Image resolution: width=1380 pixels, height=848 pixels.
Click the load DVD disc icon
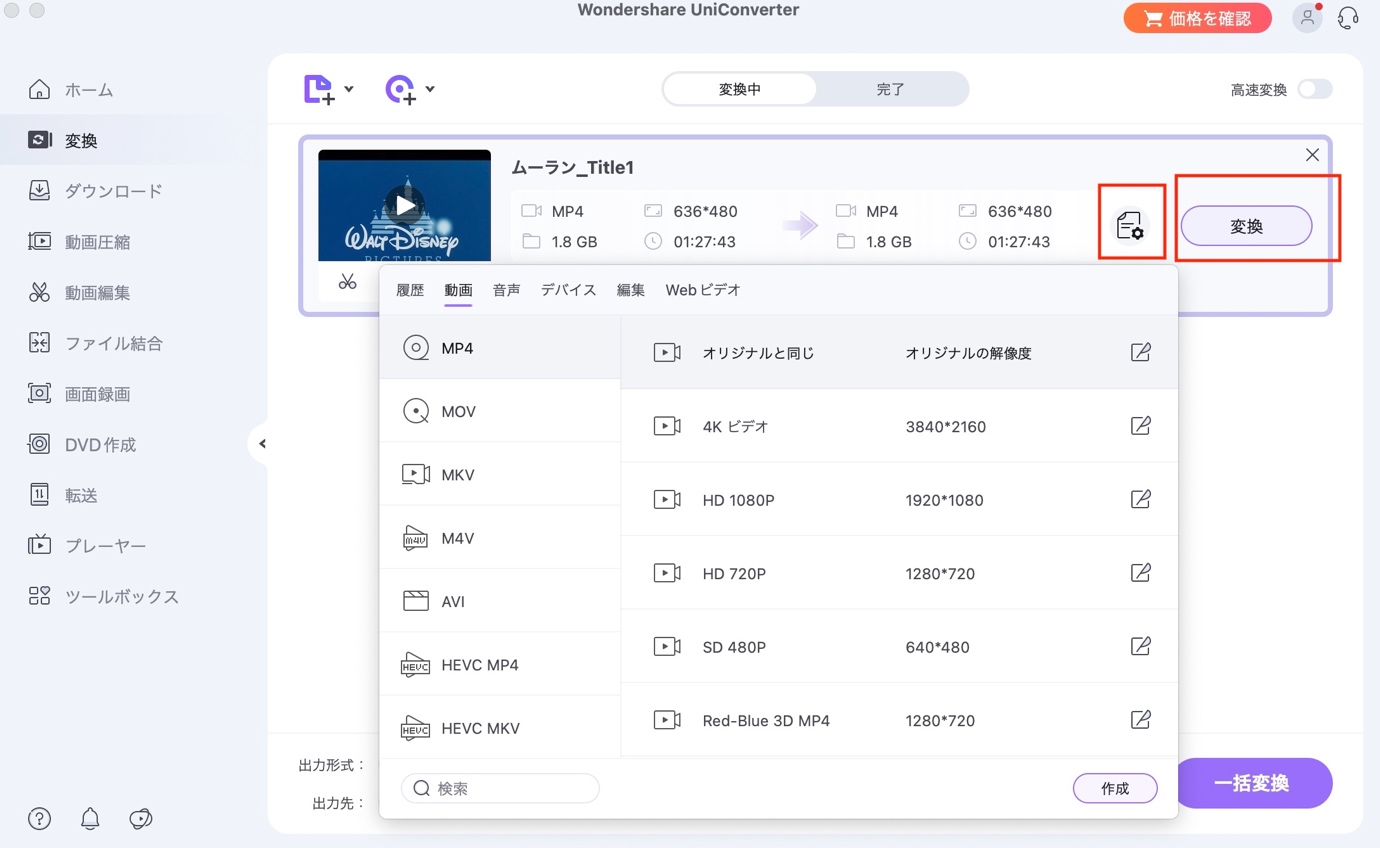(401, 89)
